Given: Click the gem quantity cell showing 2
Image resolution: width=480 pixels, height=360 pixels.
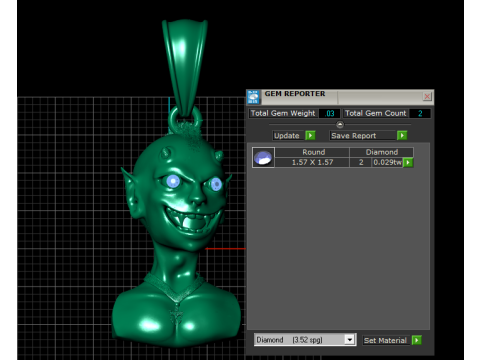Looking at the screenshot, I should tap(361, 162).
